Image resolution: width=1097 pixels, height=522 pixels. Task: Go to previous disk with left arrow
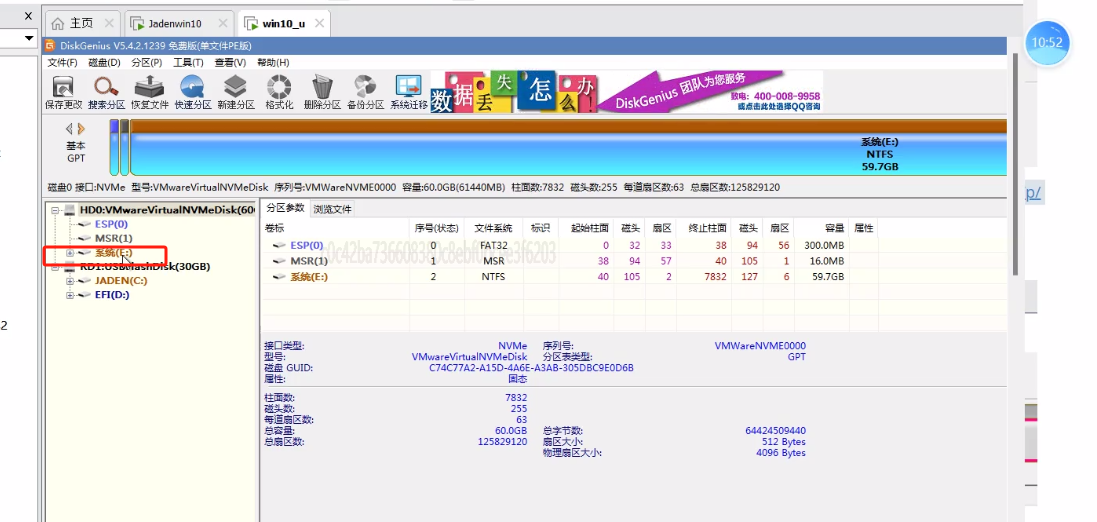[x=69, y=129]
